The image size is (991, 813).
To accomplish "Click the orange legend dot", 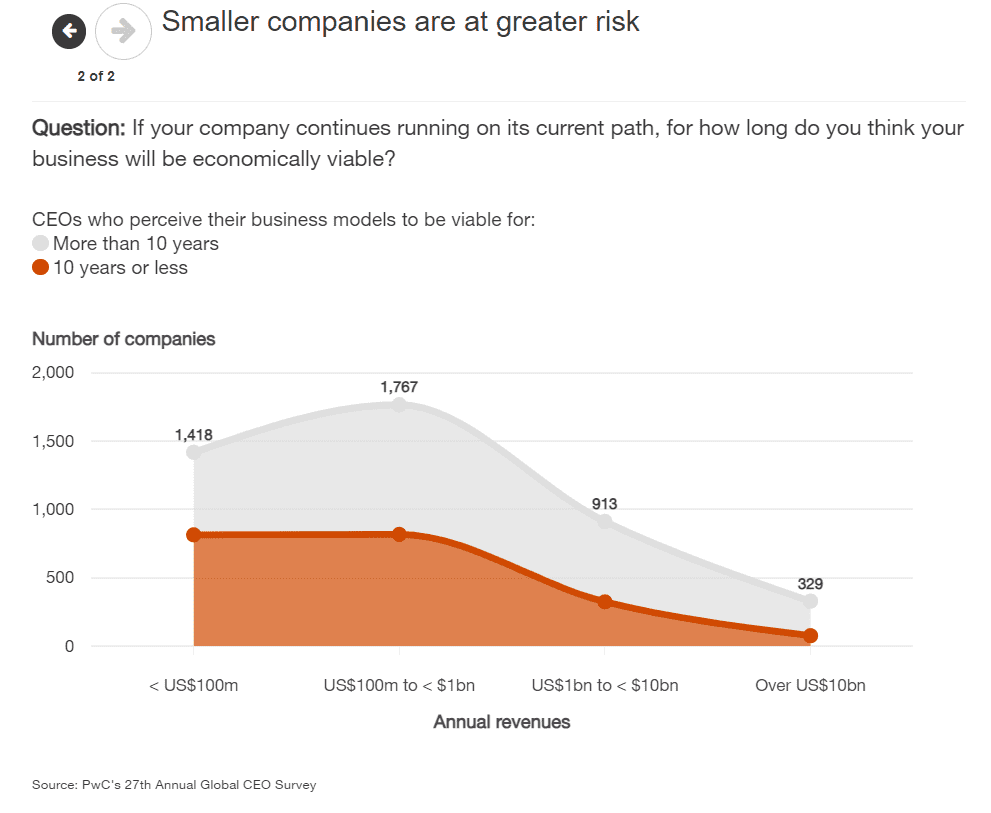I will pyautogui.click(x=41, y=267).
